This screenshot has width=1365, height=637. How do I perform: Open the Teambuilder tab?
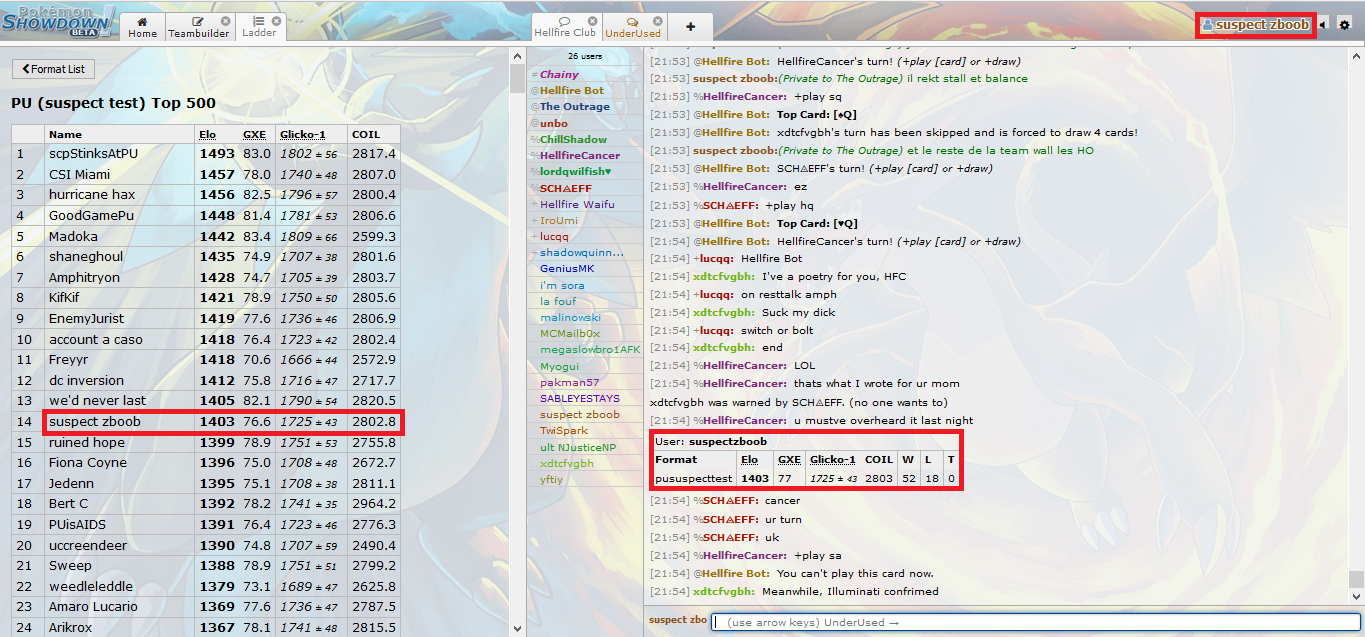pos(198,27)
